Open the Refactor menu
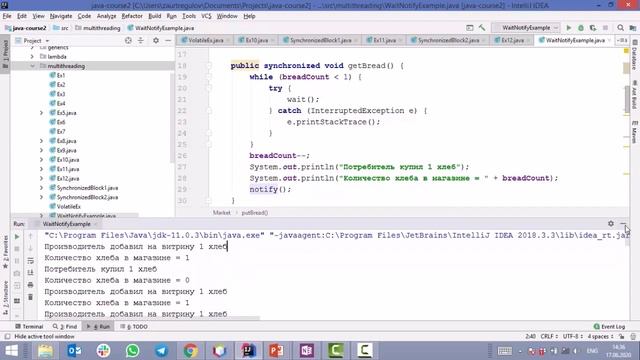Screen dimensions: 640x360 click(132, 16)
